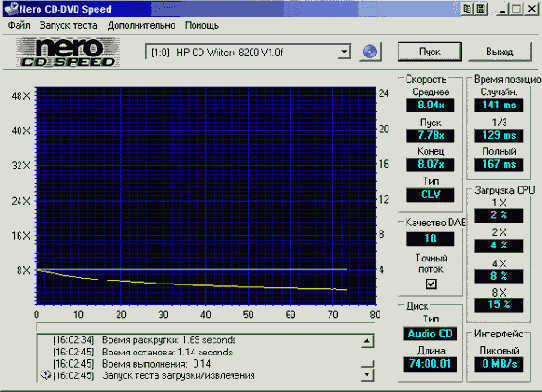542x392 pixels.
Task: Click the end speed value 8.07x
Action: 430,164
